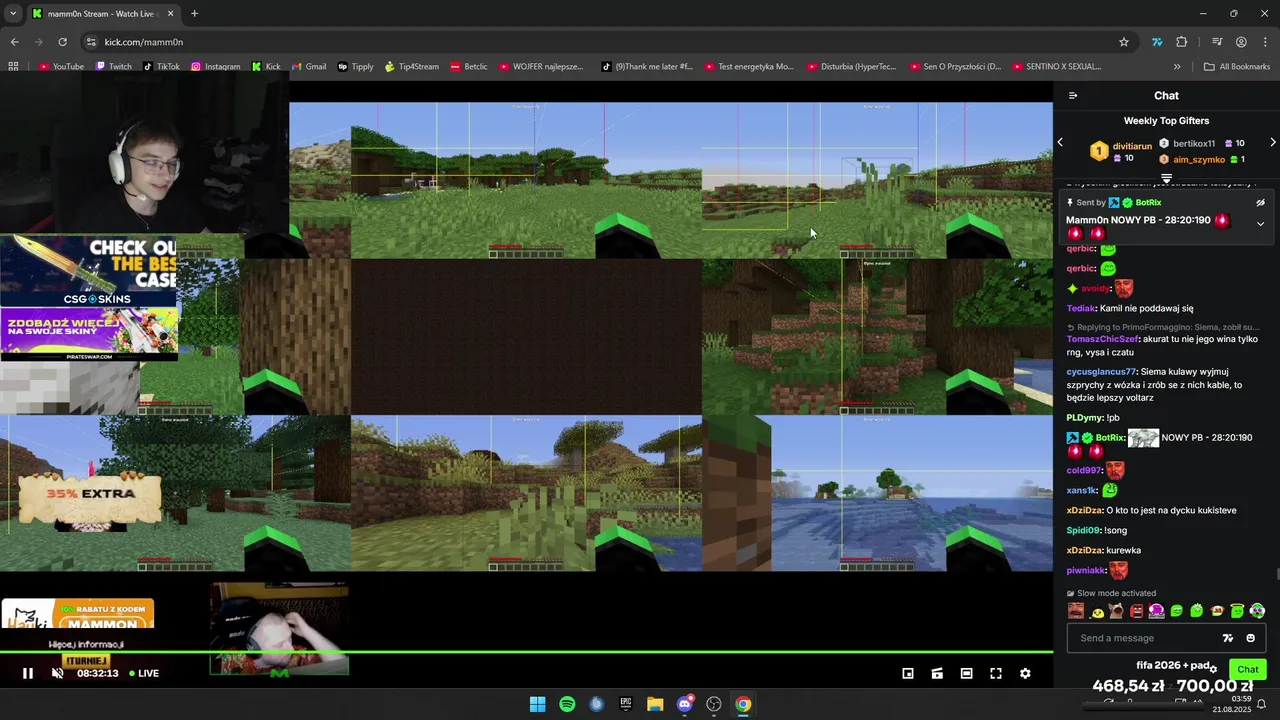
Task: Hide the pinned BotRix message
Action: tap(1260, 202)
